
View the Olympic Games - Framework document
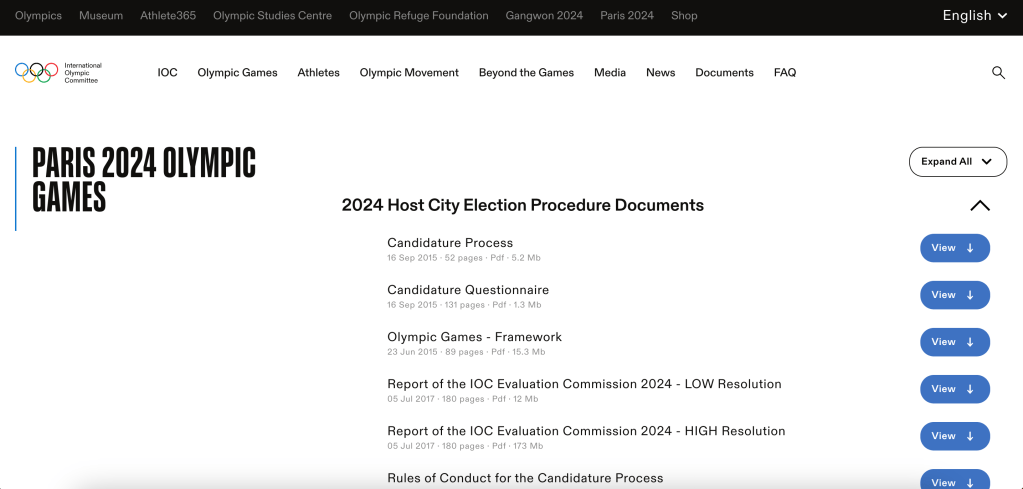[954, 342]
